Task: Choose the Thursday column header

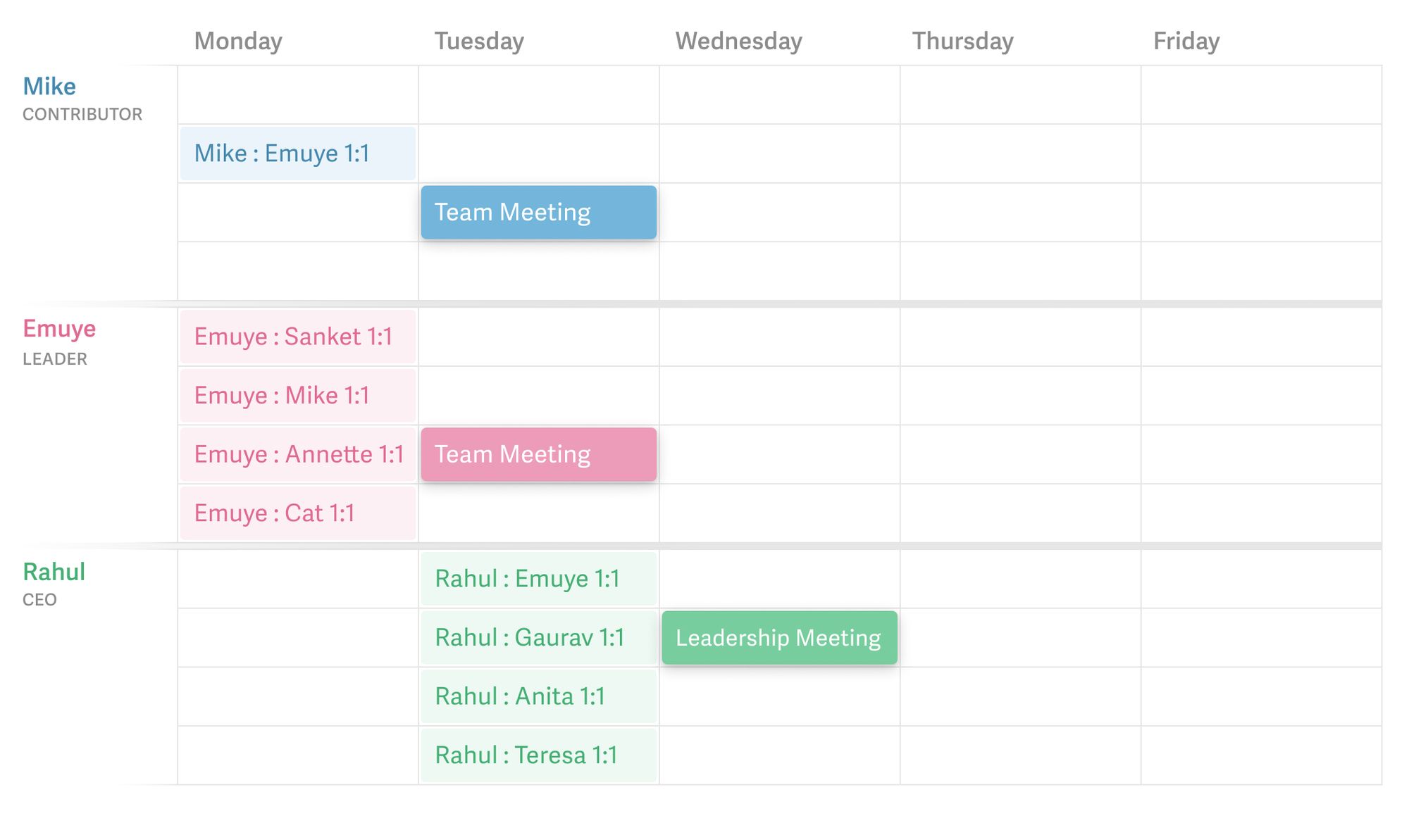Action: pyautogui.click(x=963, y=41)
